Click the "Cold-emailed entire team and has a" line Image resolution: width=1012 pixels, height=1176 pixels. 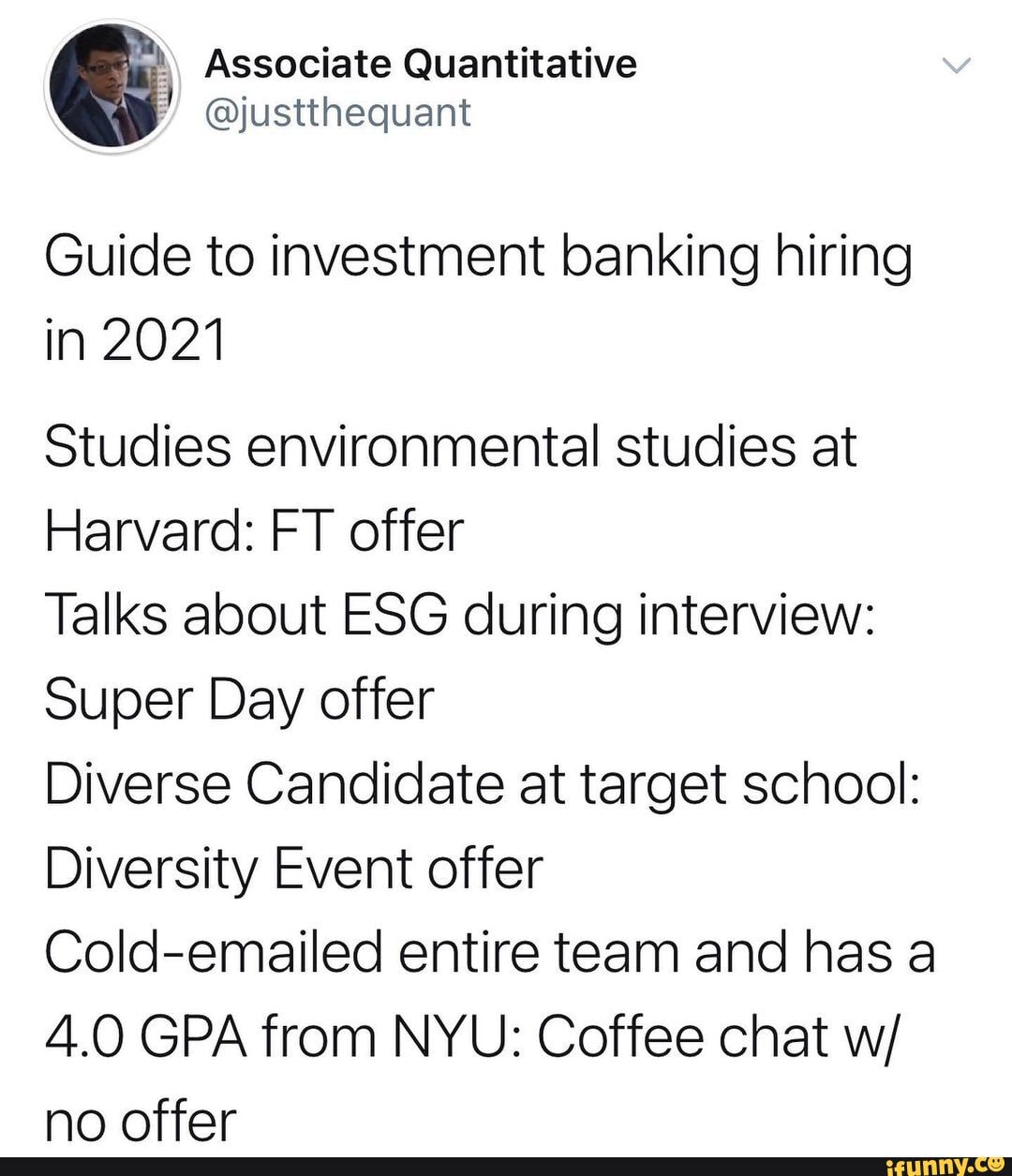click(x=489, y=952)
